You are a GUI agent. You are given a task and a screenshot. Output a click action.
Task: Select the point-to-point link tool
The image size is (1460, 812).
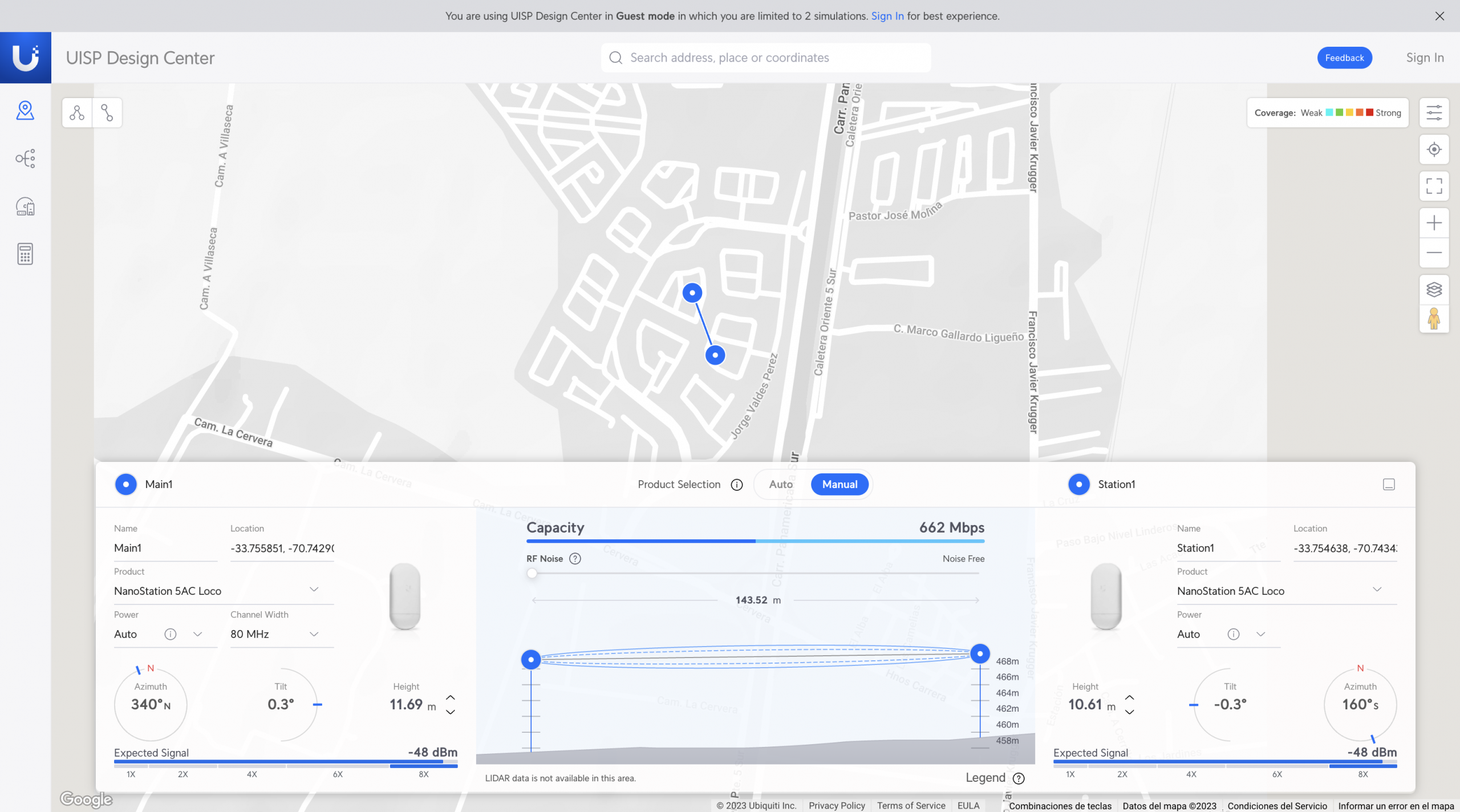coord(107,113)
